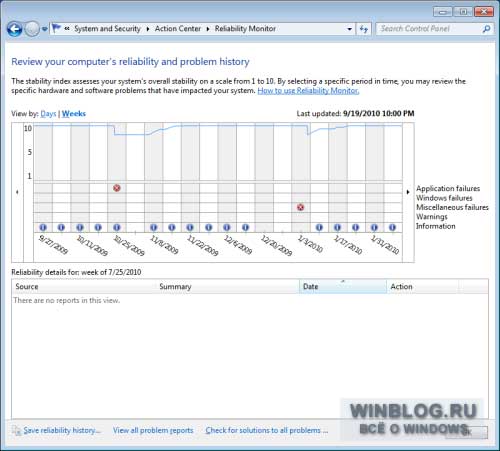
Task: Click the document icon beside Save reliability history
Action: pos(16,430)
